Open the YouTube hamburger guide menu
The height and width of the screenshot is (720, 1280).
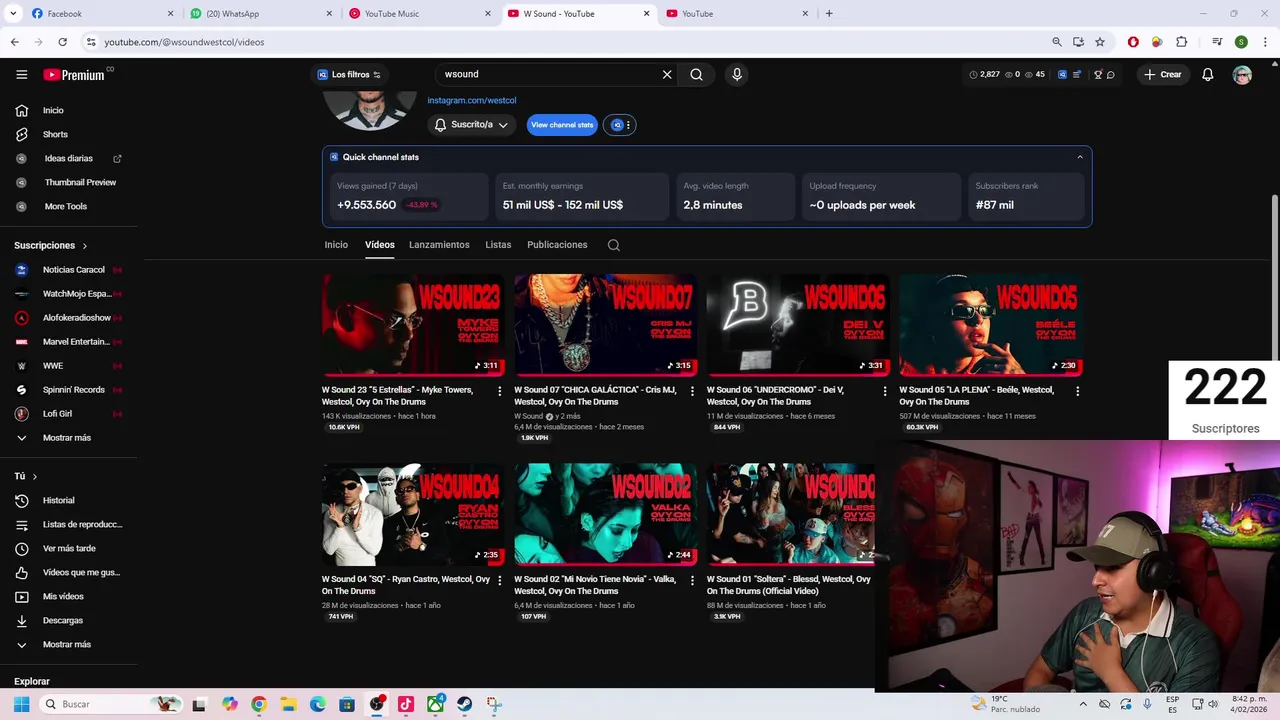click(x=21, y=74)
